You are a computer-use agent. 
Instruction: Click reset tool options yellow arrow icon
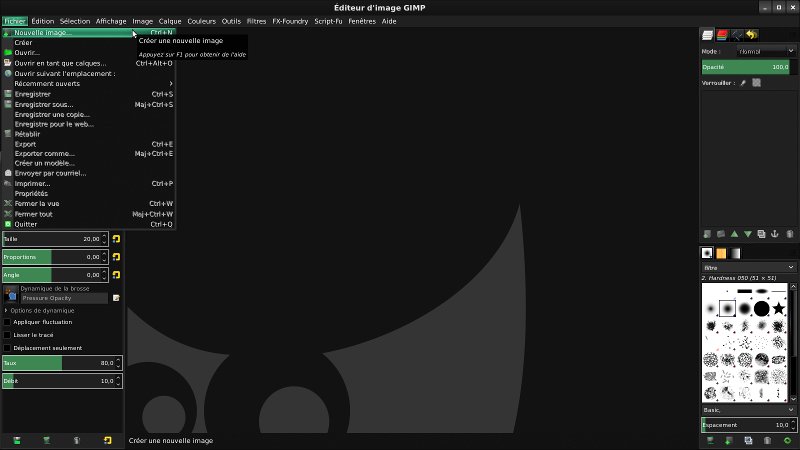point(108,440)
